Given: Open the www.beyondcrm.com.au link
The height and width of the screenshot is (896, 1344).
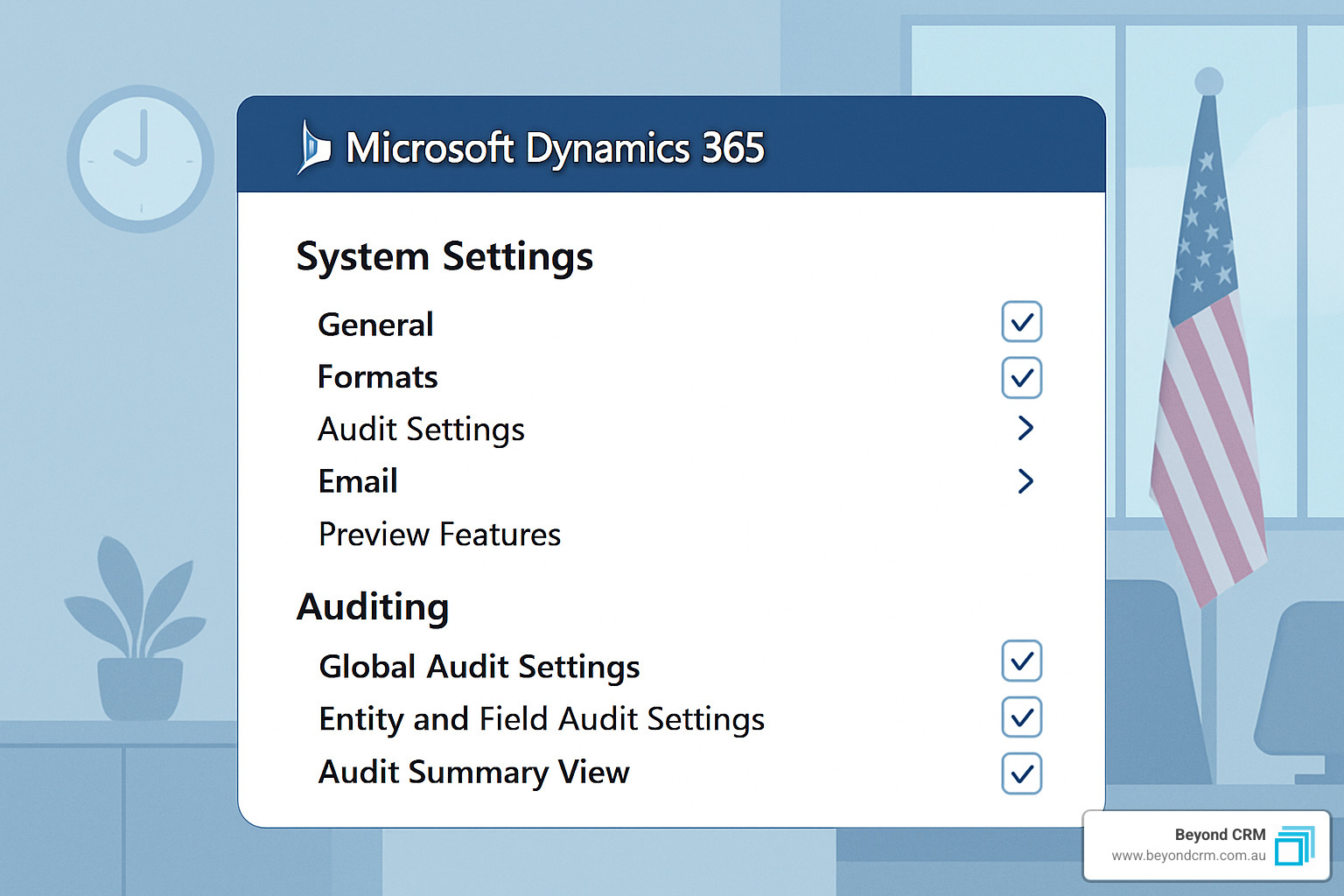Looking at the screenshot, I should (x=1188, y=856).
